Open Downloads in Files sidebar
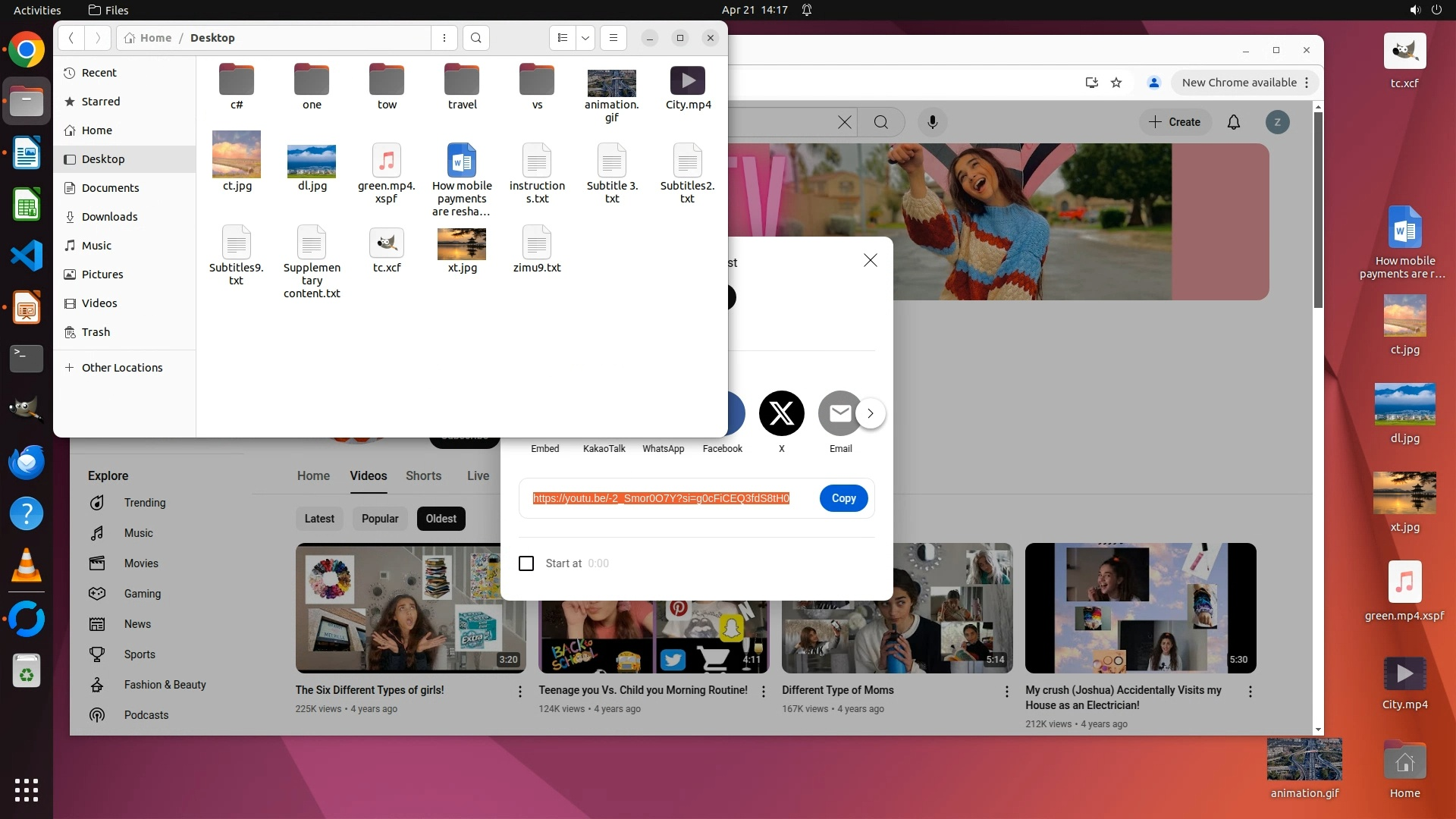The image size is (1456, 819). (109, 217)
